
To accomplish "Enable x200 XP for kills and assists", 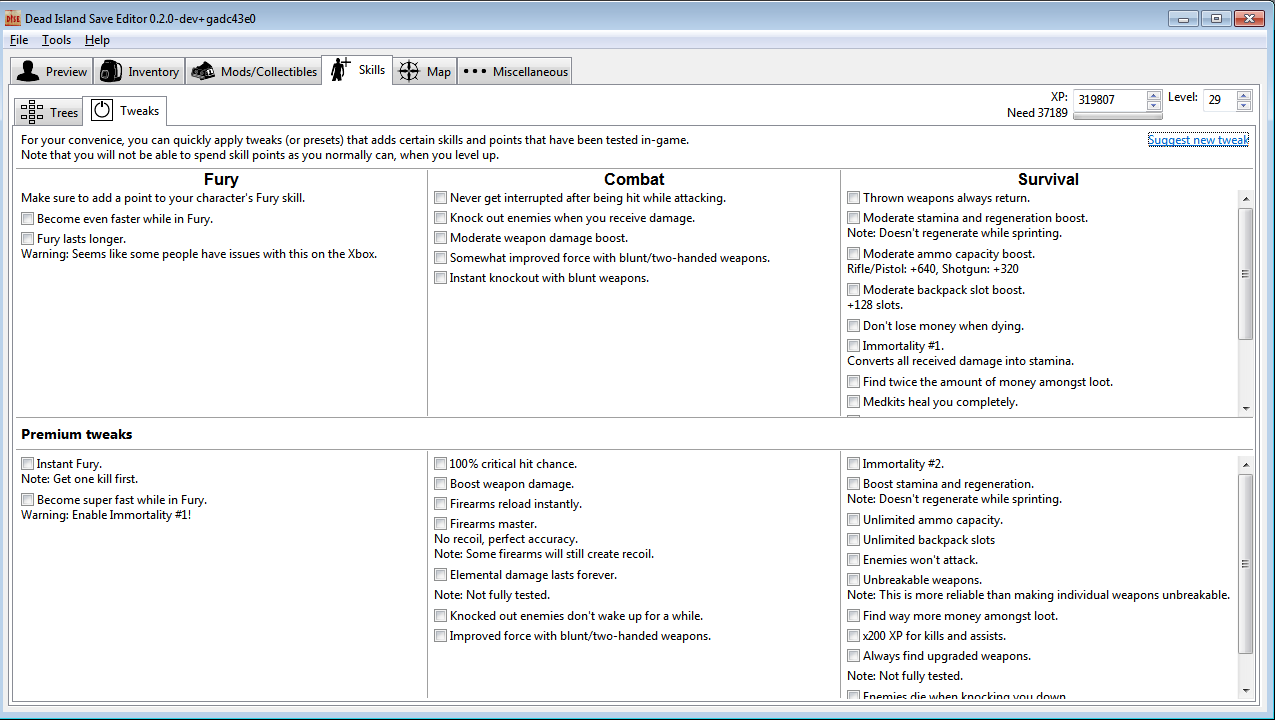I will click(854, 636).
